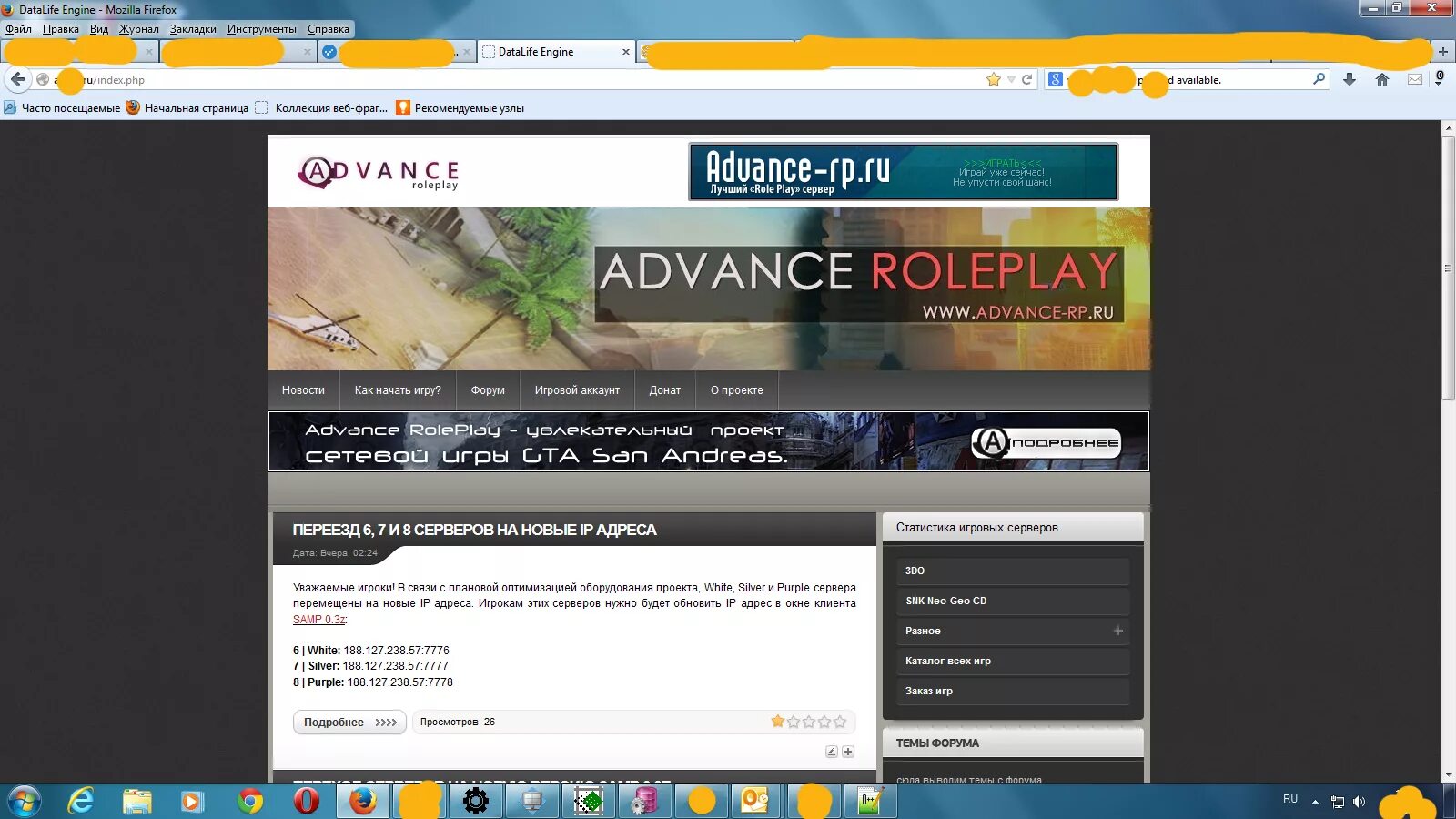The height and width of the screenshot is (819, 1456).
Task: Follow the SAMP 0.3z link
Action: (x=318, y=620)
